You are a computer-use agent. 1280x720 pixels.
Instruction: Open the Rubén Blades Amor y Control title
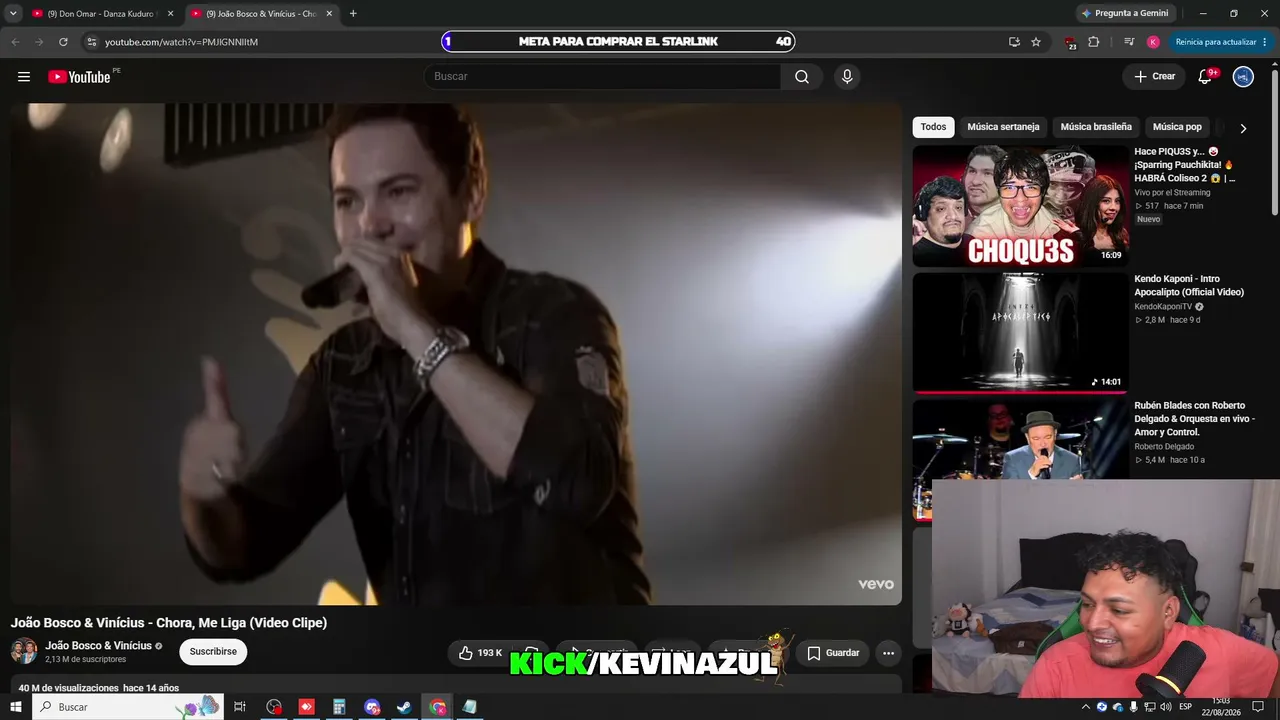pyautogui.click(x=1194, y=419)
